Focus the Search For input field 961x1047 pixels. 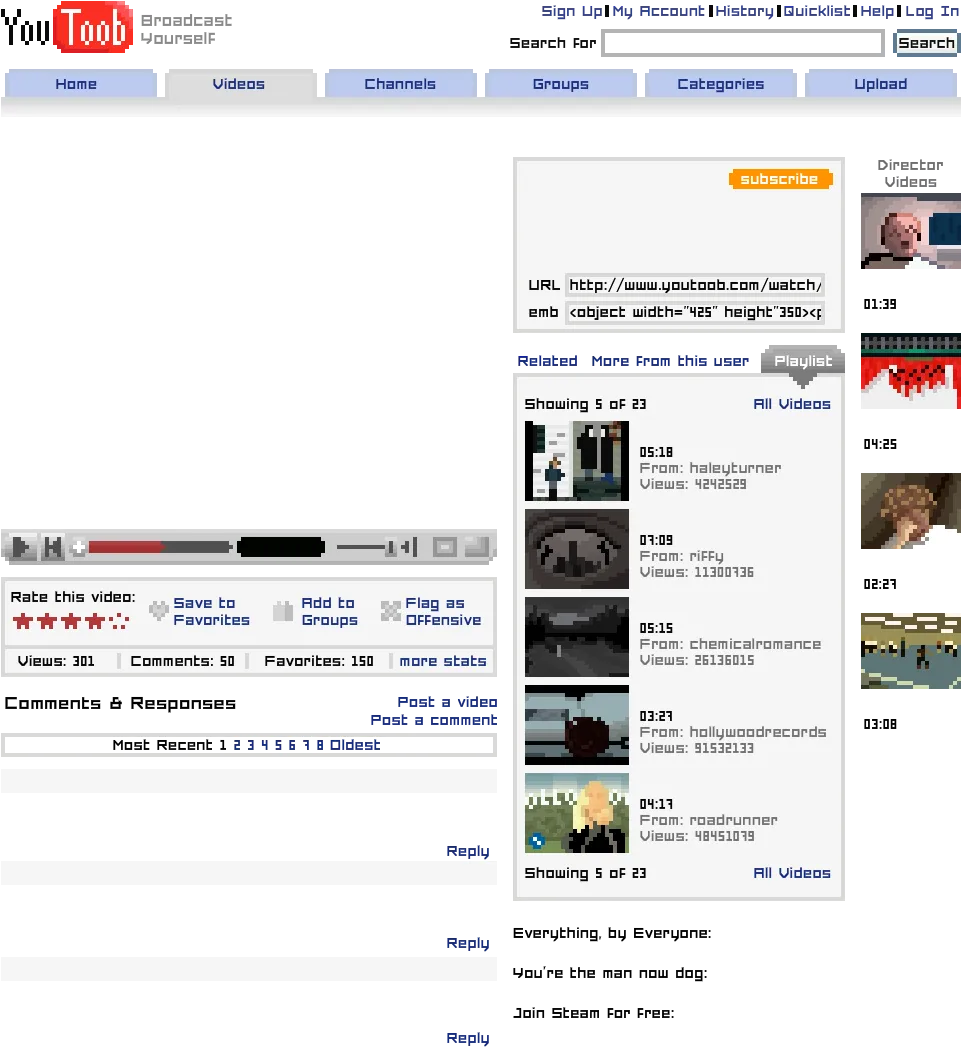pos(743,43)
